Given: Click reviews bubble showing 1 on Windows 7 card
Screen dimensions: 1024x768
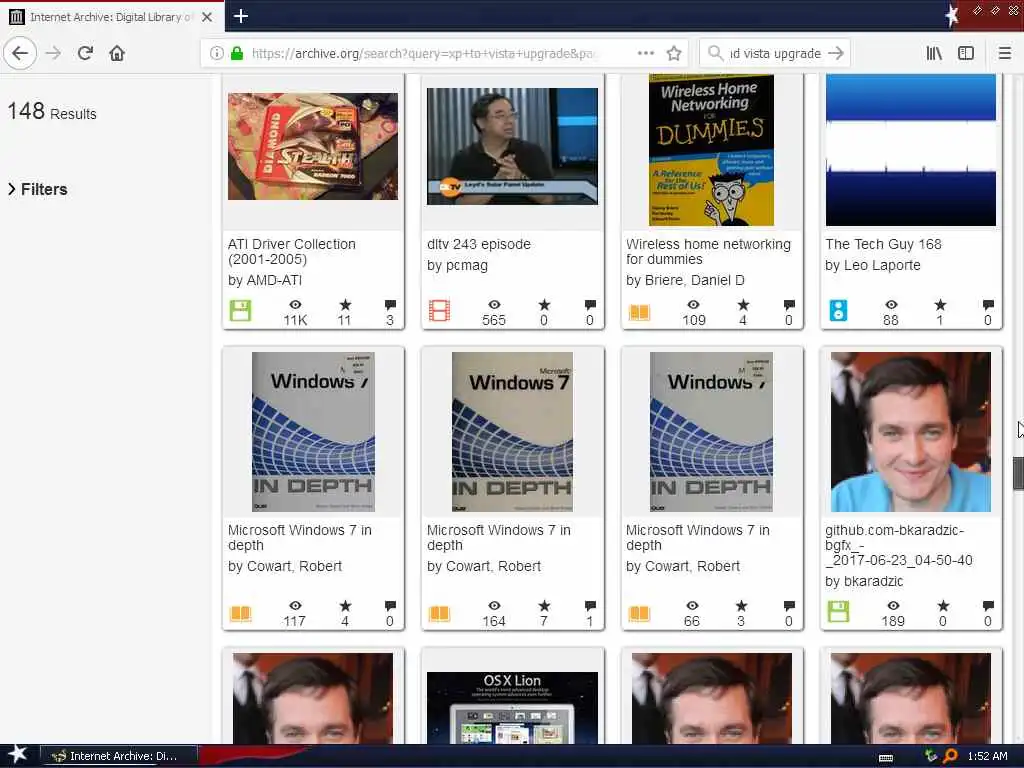Looking at the screenshot, I should click(x=590, y=607).
